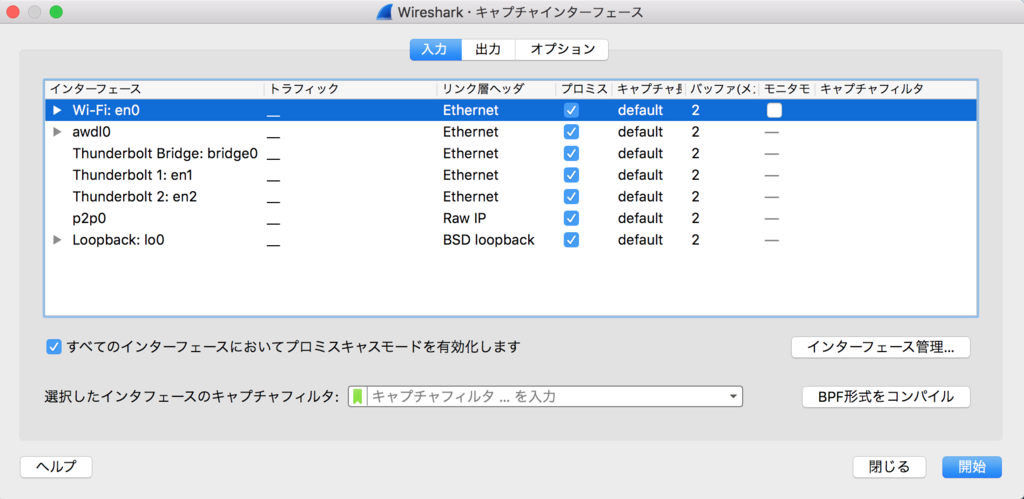Click into the キャプチャフィルタ input field
The height and width of the screenshot is (499, 1024).
547,396
